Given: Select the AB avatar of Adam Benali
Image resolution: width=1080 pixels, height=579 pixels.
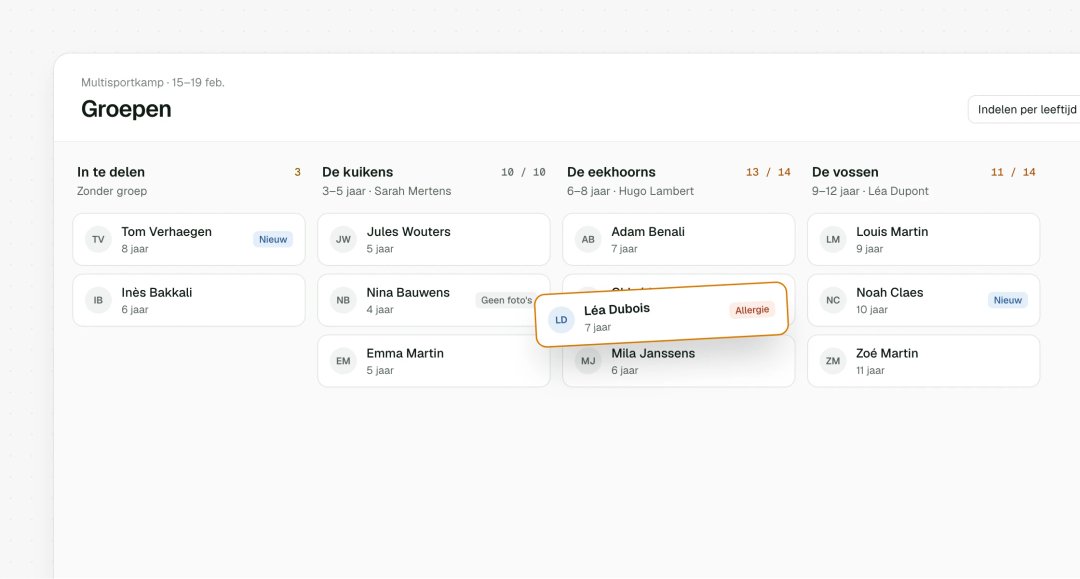Looking at the screenshot, I should click(x=588, y=240).
